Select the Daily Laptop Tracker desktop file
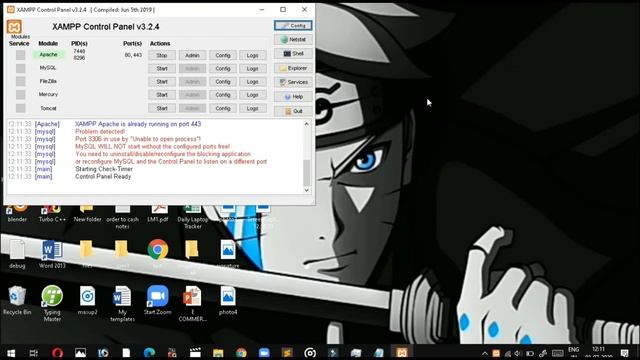This screenshot has width=640, height=360. pyautogui.click(x=193, y=218)
